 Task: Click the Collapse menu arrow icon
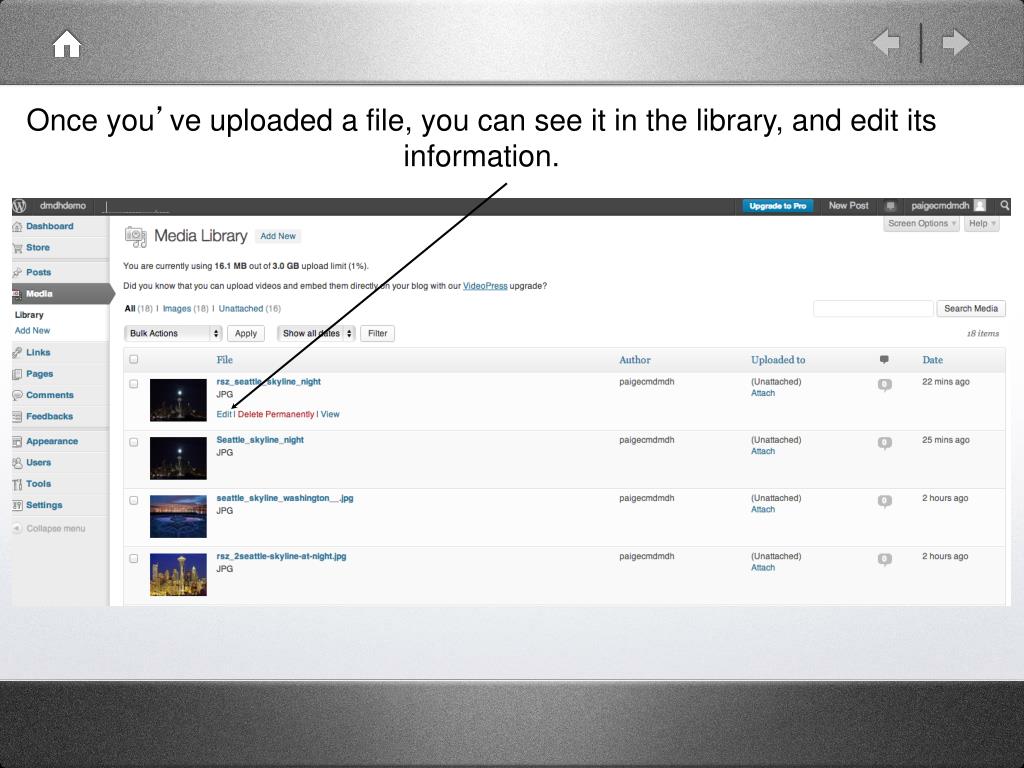[17, 528]
